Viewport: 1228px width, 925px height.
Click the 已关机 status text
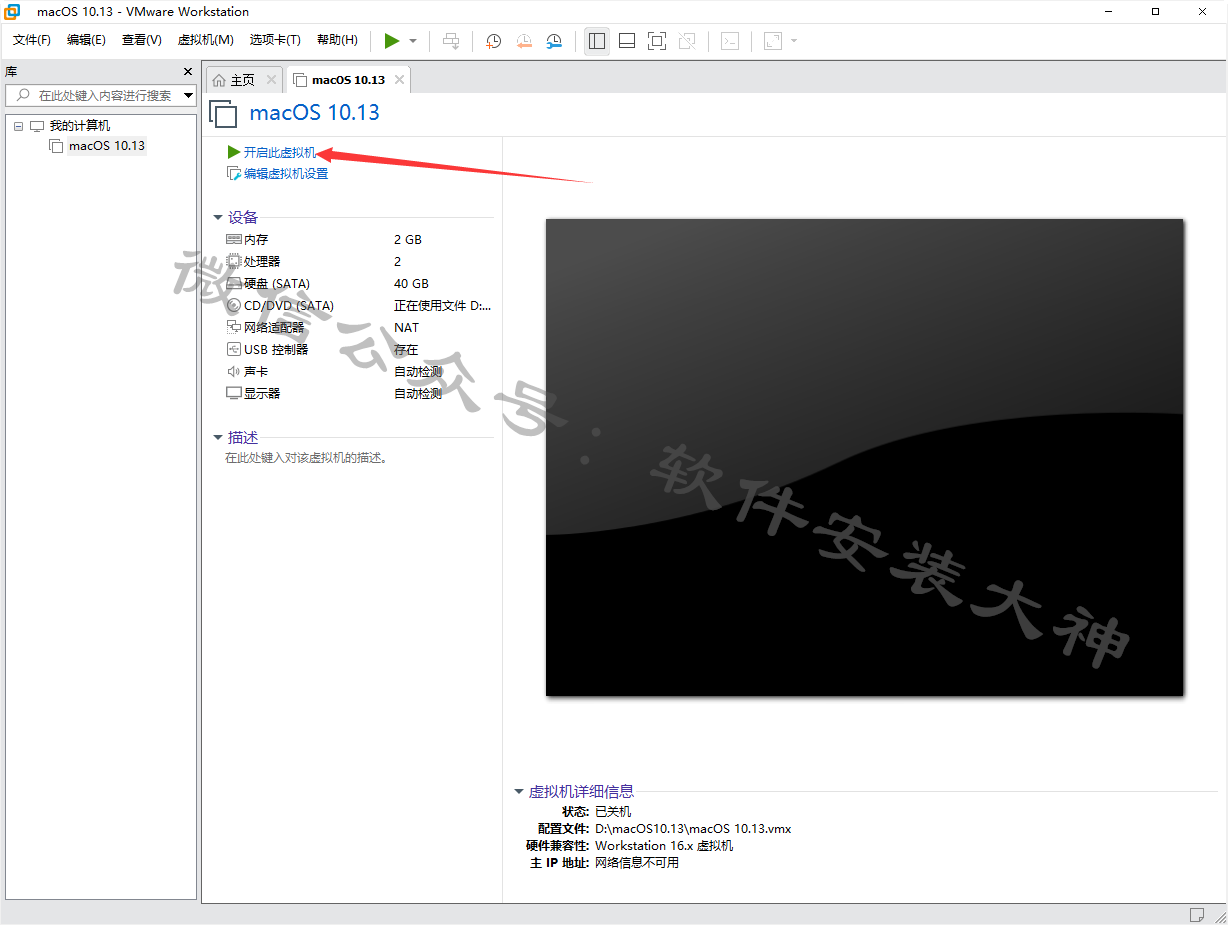pos(613,812)
